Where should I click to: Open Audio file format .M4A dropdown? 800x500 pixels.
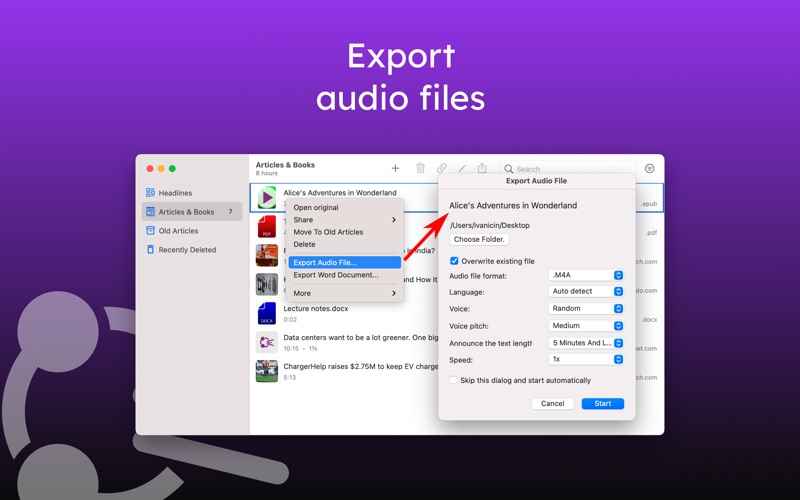point(586,275)
